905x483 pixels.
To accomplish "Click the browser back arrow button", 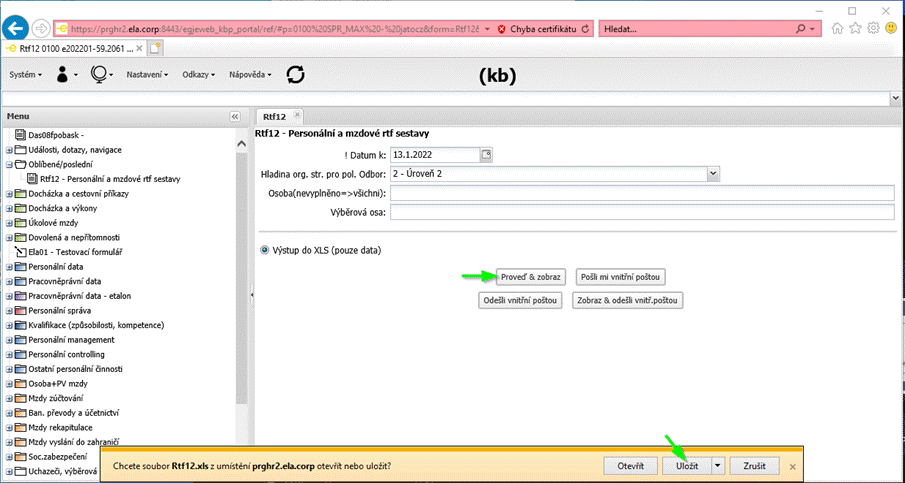I will pos(15,28).
